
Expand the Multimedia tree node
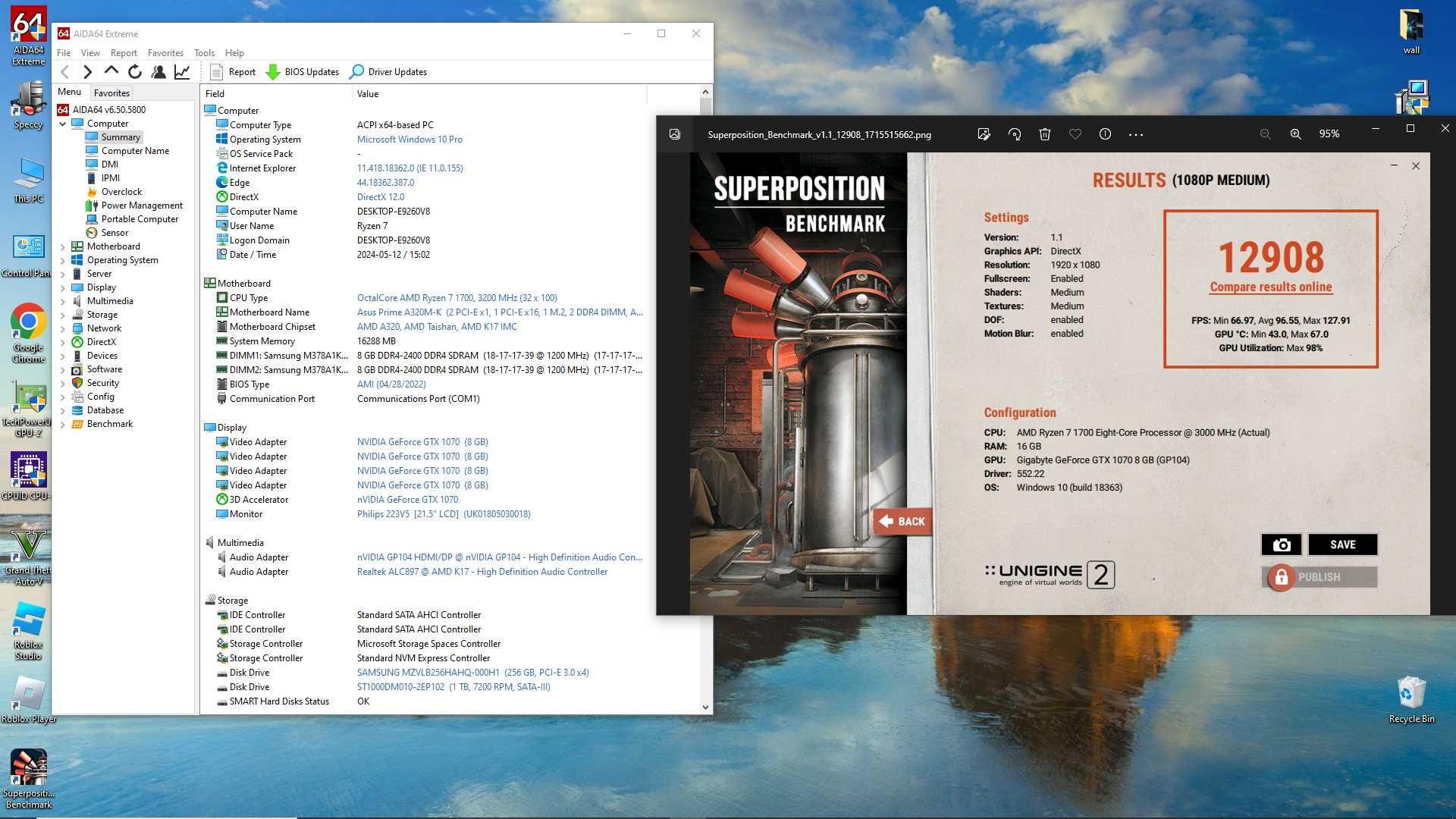63,301
